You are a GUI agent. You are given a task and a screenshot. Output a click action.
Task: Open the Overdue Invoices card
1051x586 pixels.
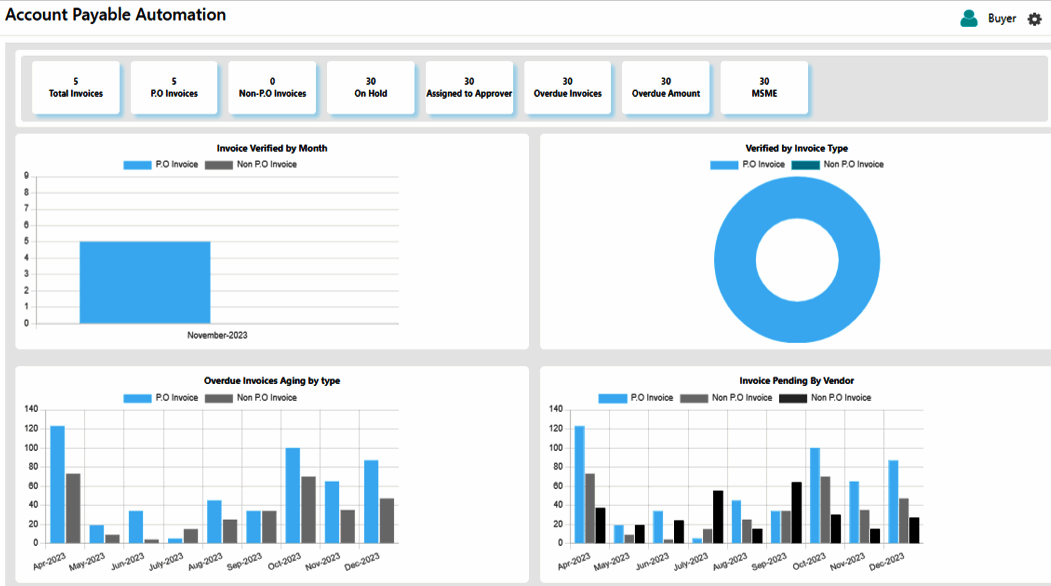point(568,88)
